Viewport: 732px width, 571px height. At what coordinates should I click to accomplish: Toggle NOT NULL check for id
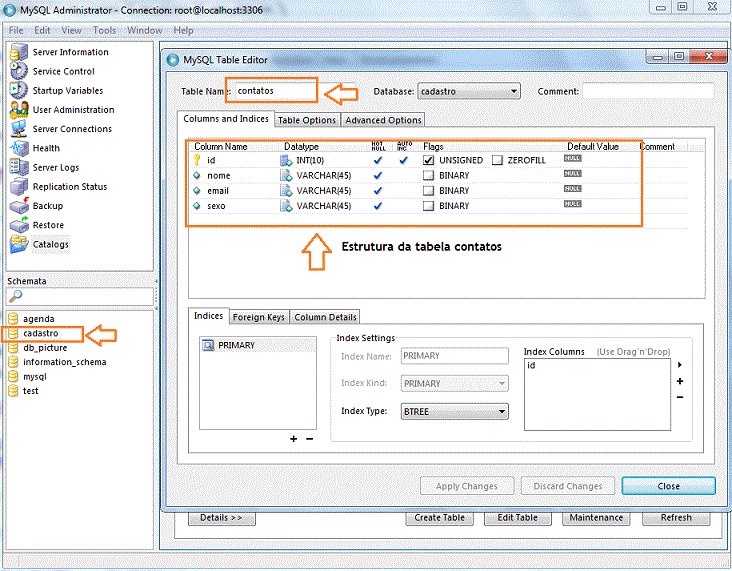point(378,160)
